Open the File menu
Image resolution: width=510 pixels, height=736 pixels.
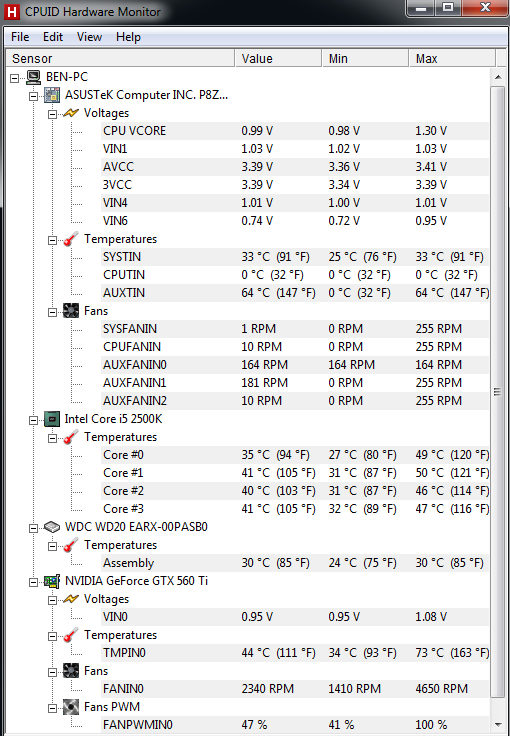(x=20, y=37)
